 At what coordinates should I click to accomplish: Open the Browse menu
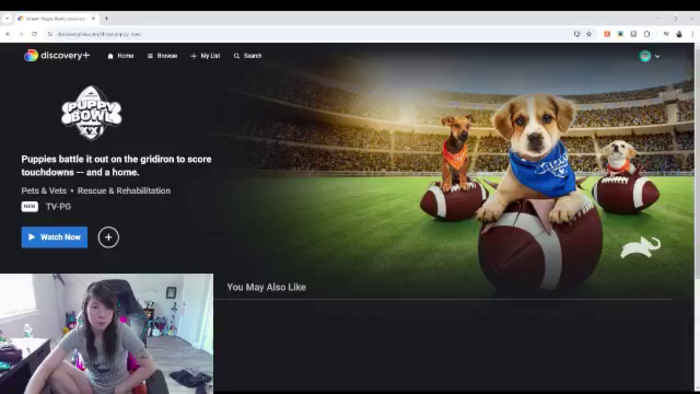click(162, 56)
